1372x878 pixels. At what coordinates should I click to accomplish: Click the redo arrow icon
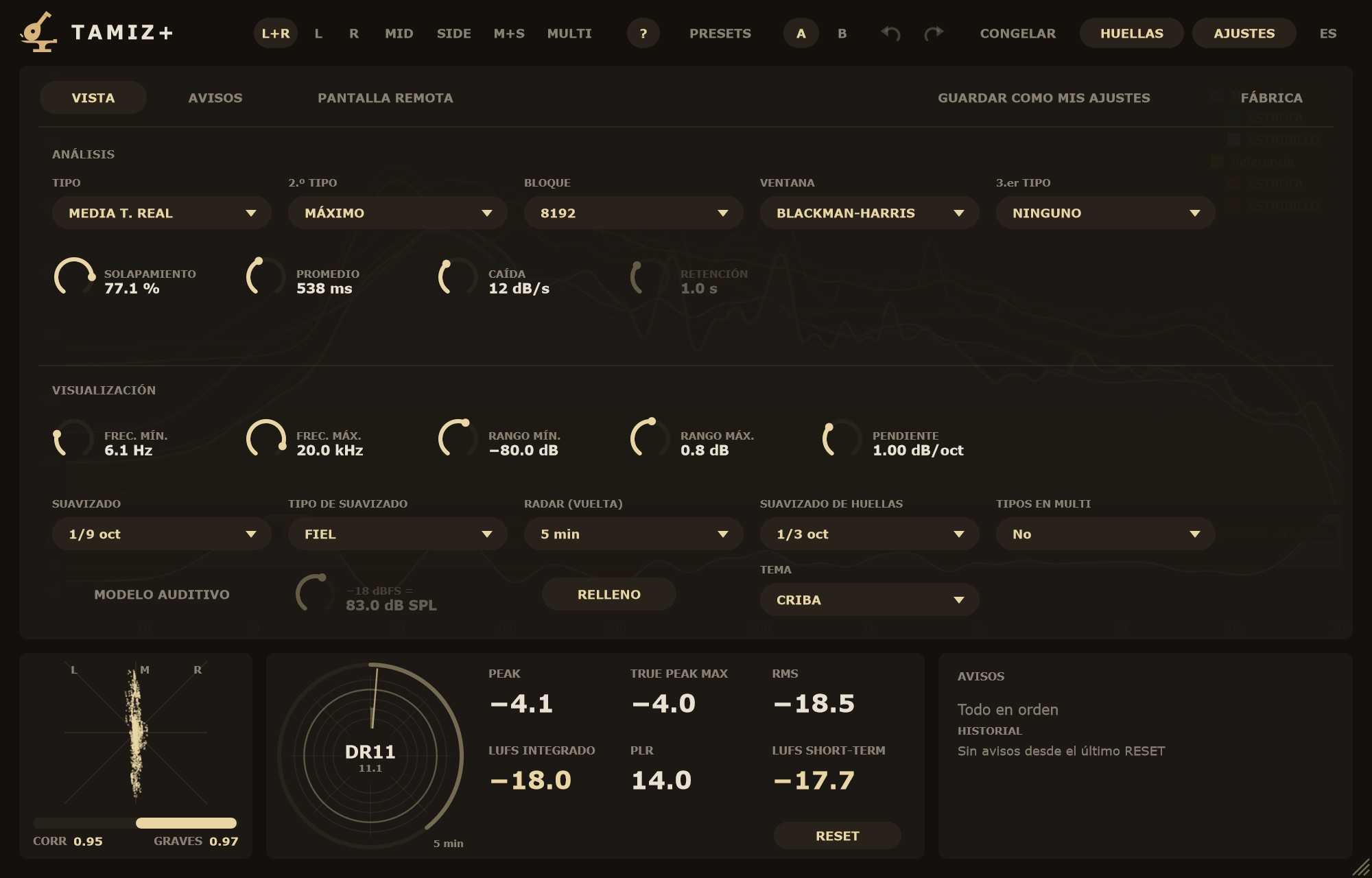[x=934, y=33]
